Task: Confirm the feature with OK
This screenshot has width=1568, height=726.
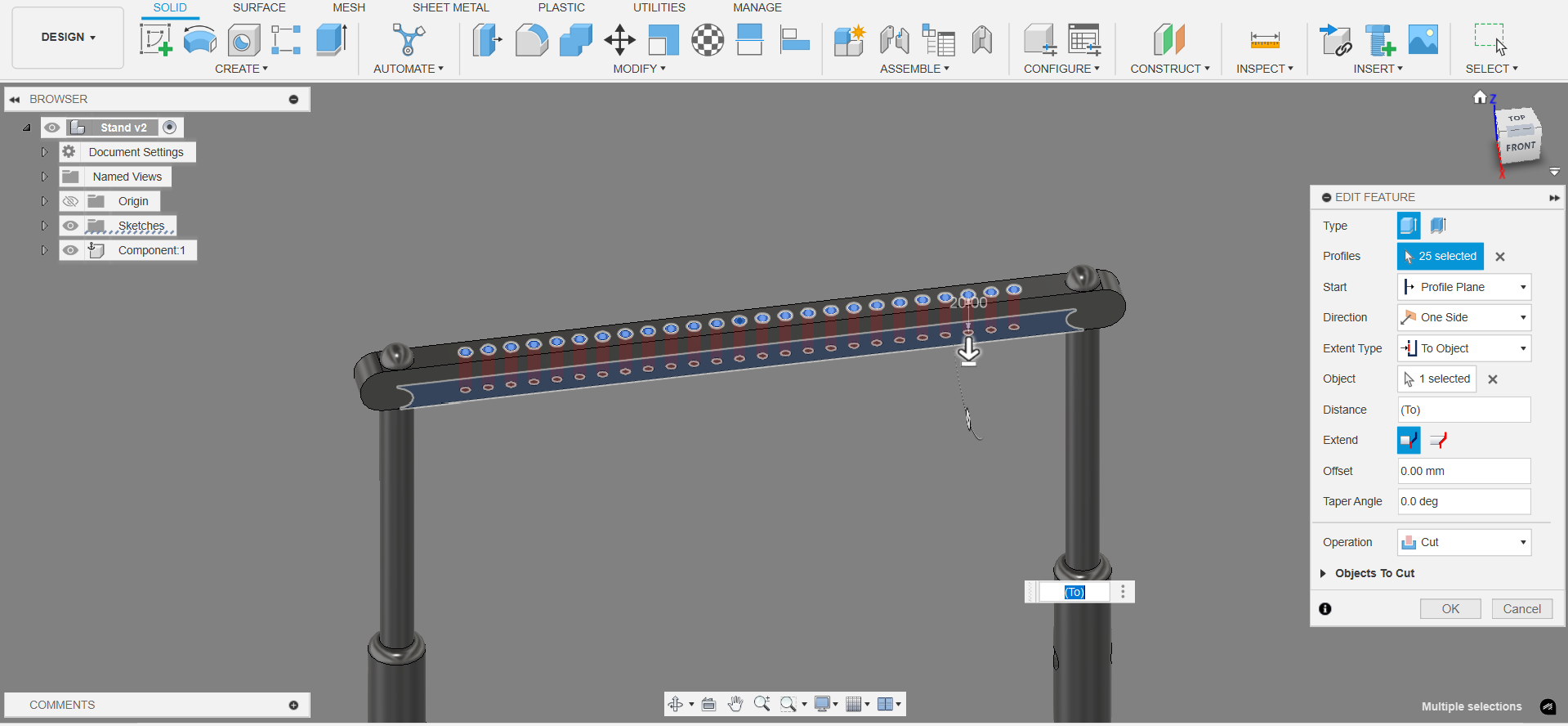Action: pyautogui.click(x=1450, y=609)
